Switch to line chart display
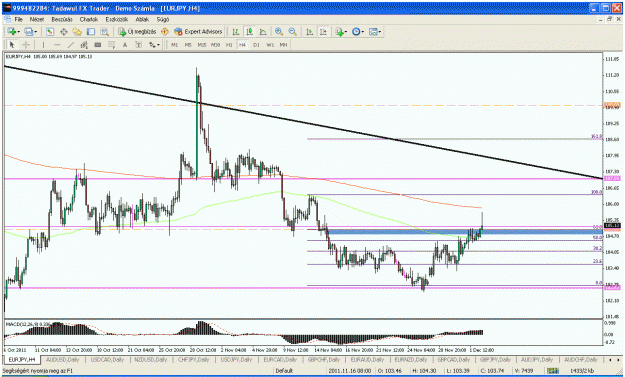 click(263, 31)
